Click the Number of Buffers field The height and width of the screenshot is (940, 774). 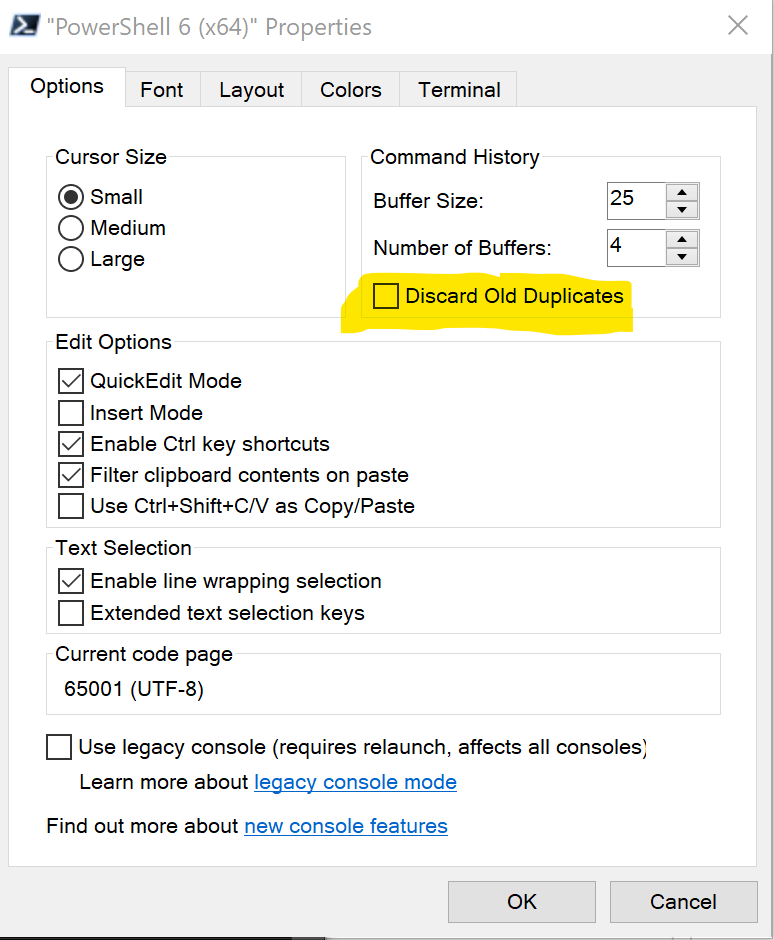636,248
